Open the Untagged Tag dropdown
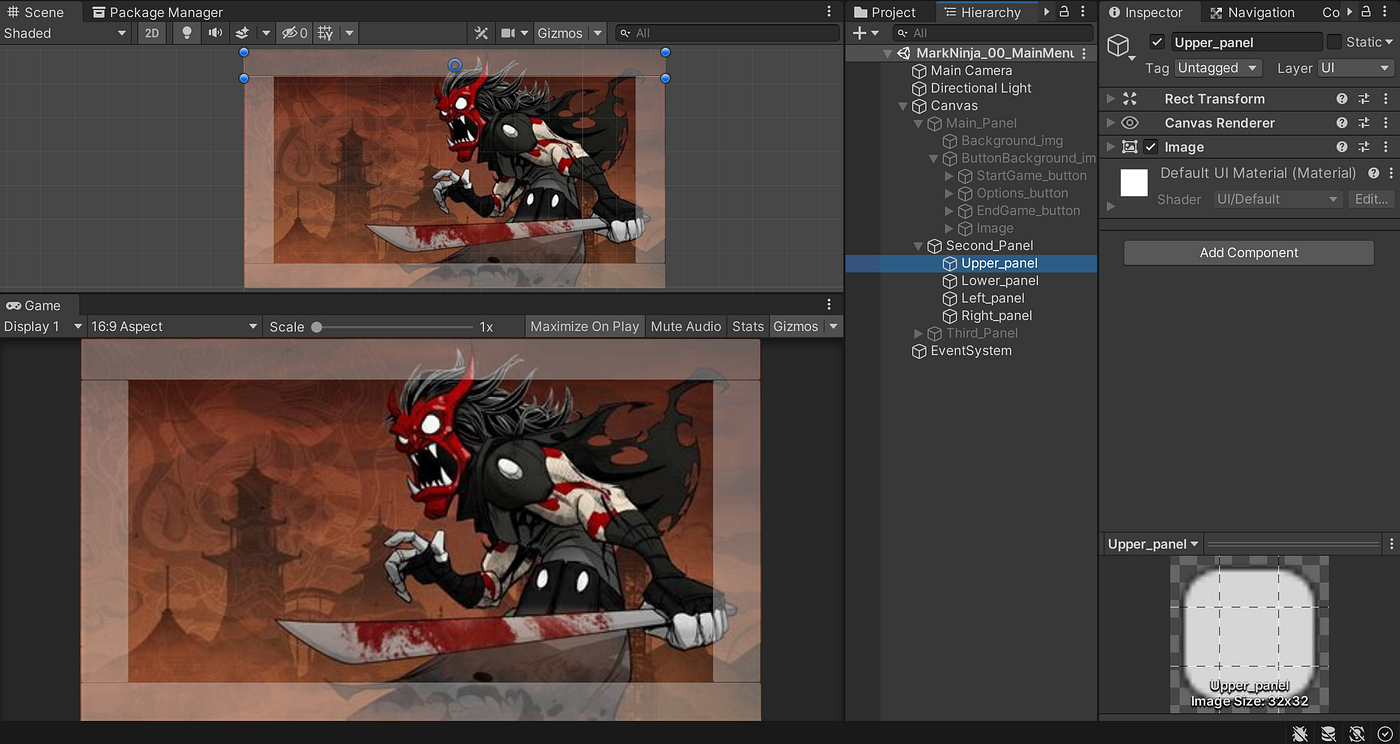1400x744 pixels. click(x=1217, y=67)
